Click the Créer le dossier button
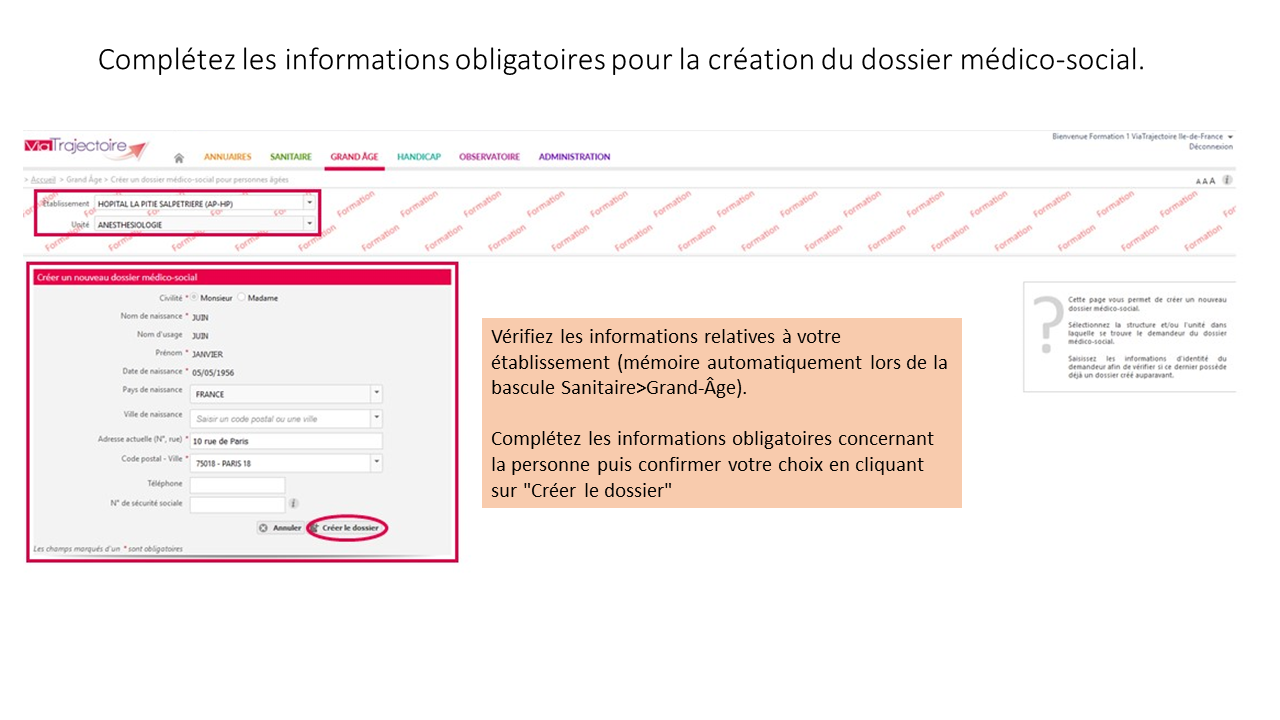The image size is (1280, 720). click(x=348, y=527)
